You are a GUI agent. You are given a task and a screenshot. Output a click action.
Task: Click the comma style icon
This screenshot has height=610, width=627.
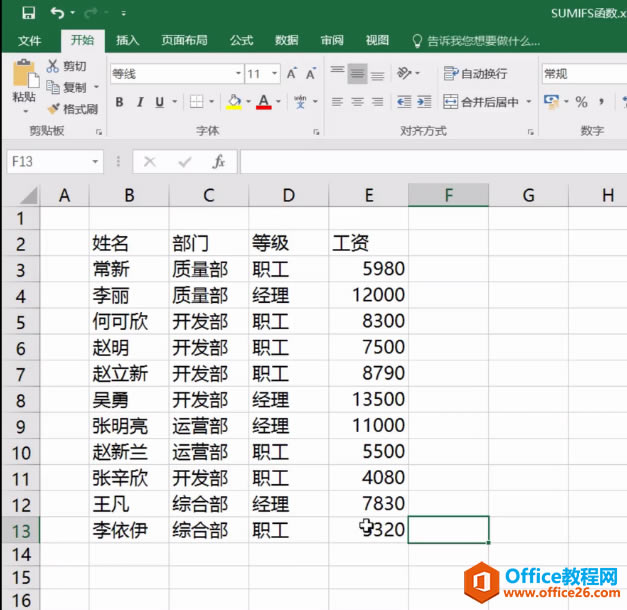click(x=601, y=102)
